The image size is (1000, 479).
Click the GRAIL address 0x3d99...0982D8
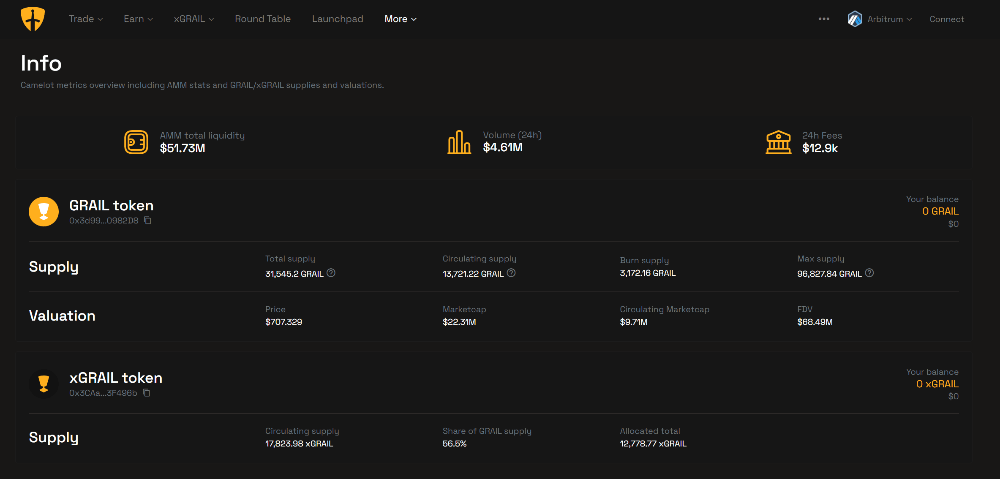[105, 221]
